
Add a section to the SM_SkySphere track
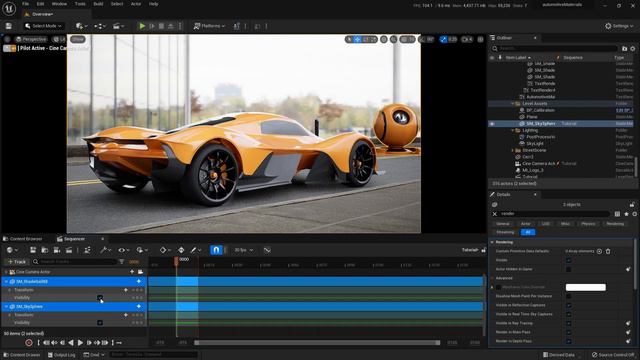[139, 307]
